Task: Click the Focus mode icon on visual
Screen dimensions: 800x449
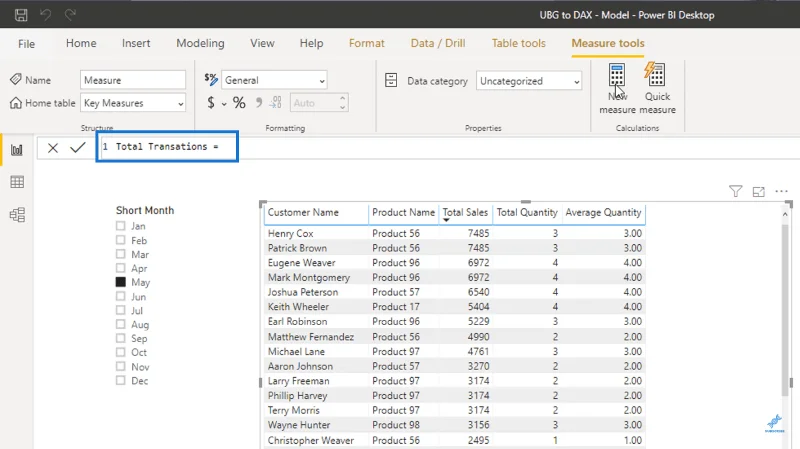Action: click(x=759, y=192)
